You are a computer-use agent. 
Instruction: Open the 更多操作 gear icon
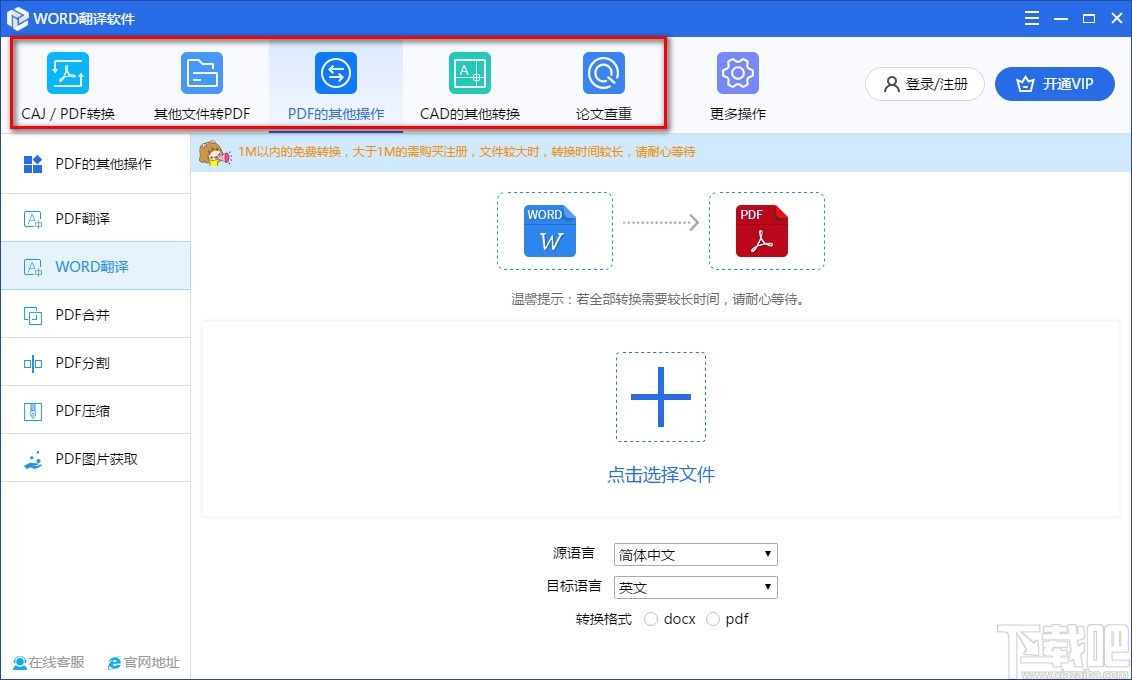click(x=737, y=85)
